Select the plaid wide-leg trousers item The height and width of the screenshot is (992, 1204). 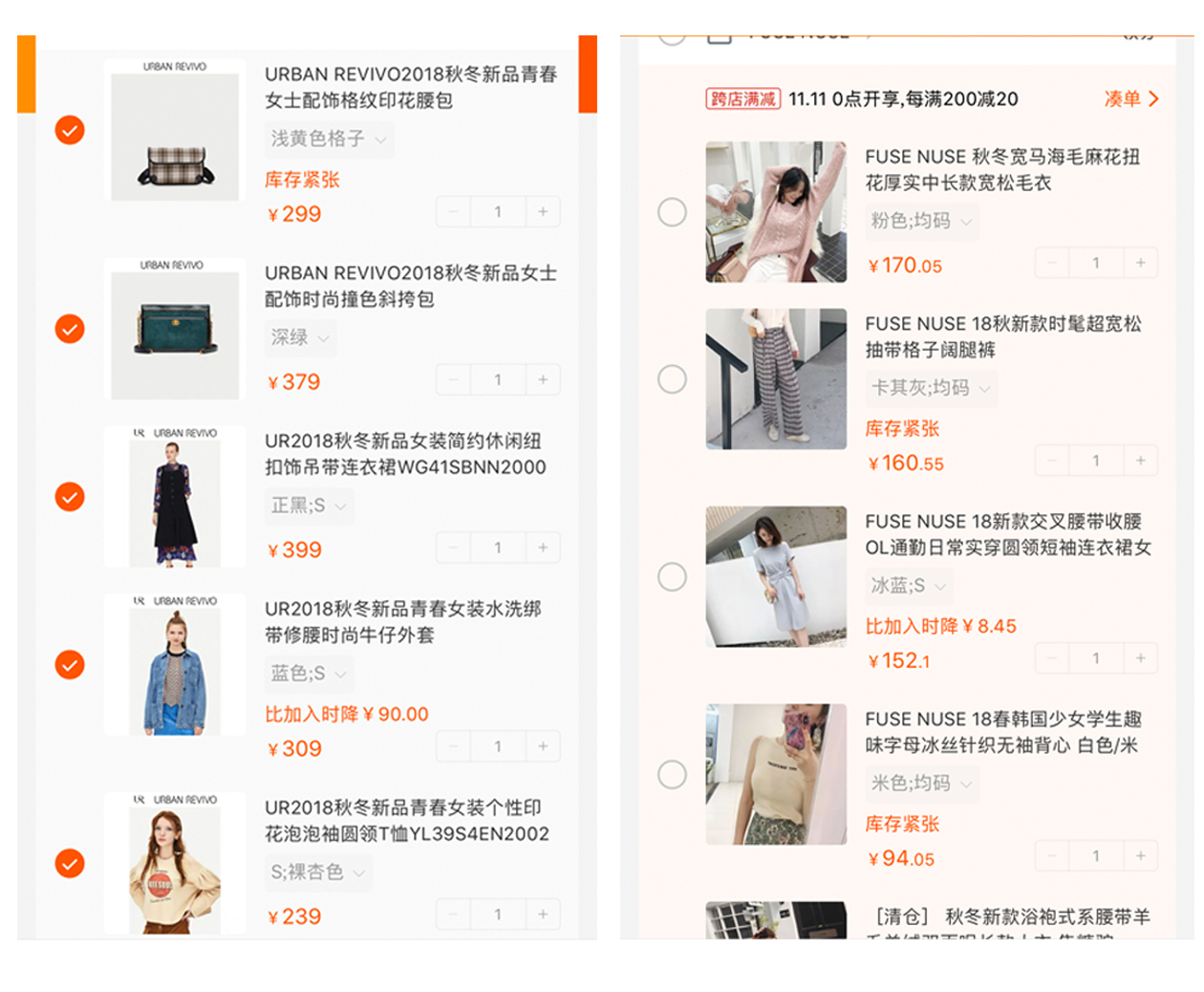click(x=672, y=379)
